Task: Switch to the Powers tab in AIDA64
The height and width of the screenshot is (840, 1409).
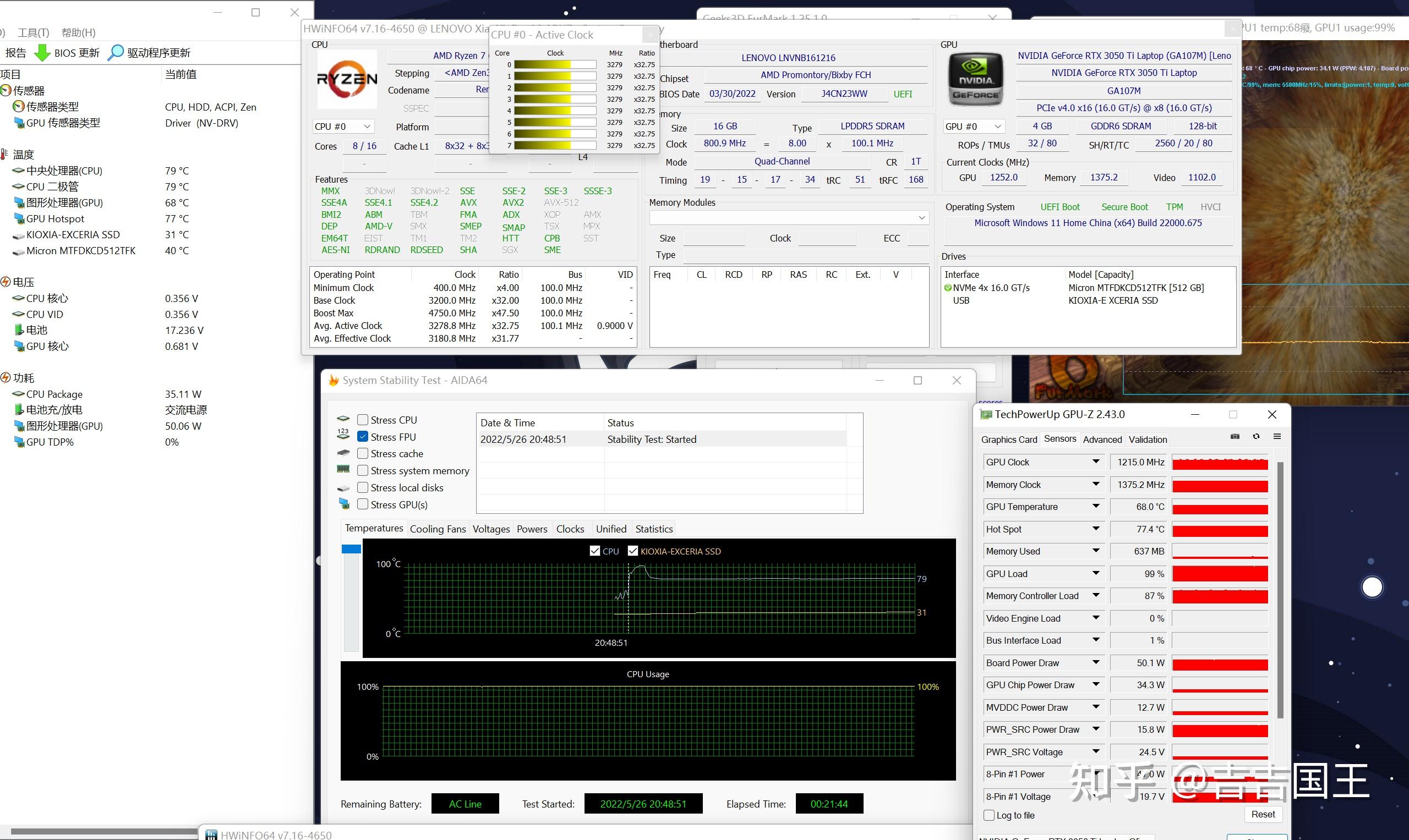Action: (x=532, y=529)
